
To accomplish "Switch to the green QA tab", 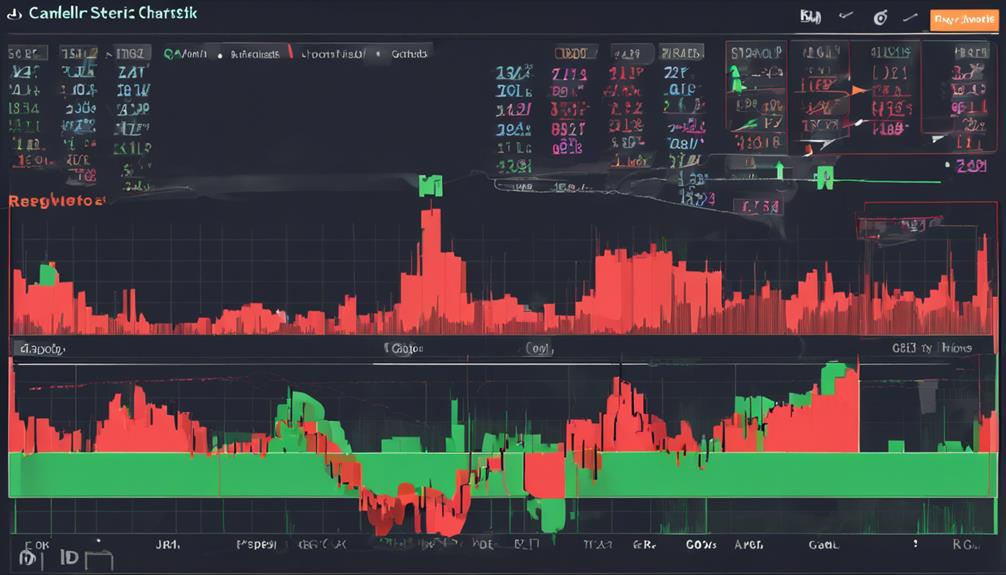I will (185, 55).
